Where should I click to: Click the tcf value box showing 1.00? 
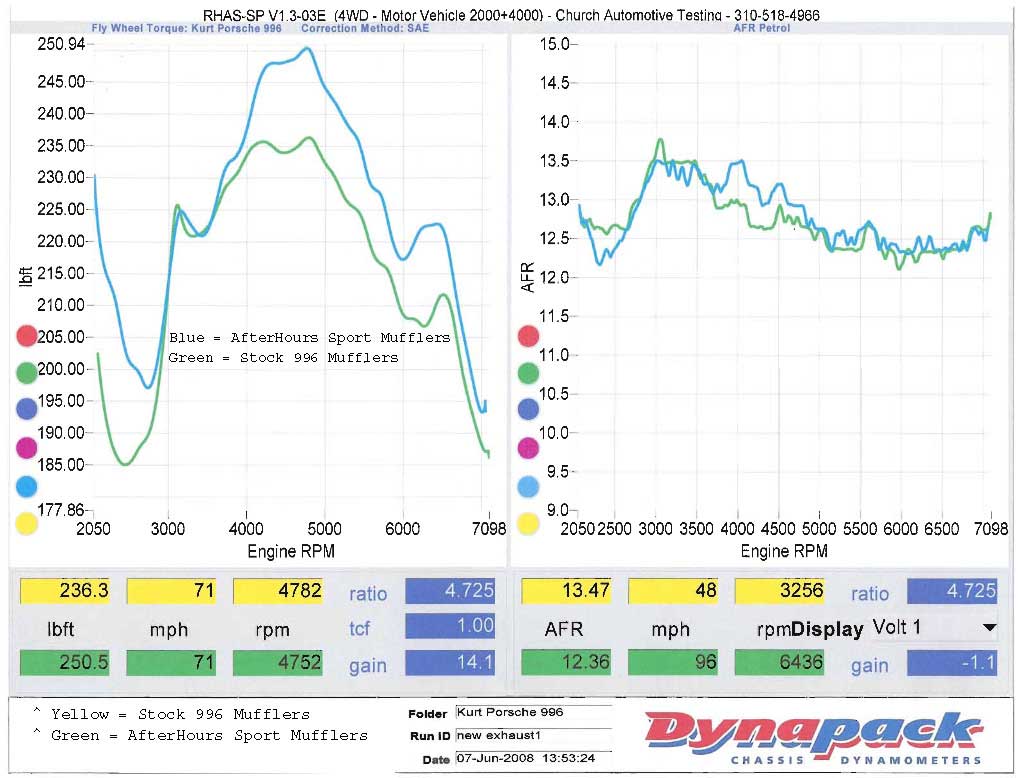[450, 627]
